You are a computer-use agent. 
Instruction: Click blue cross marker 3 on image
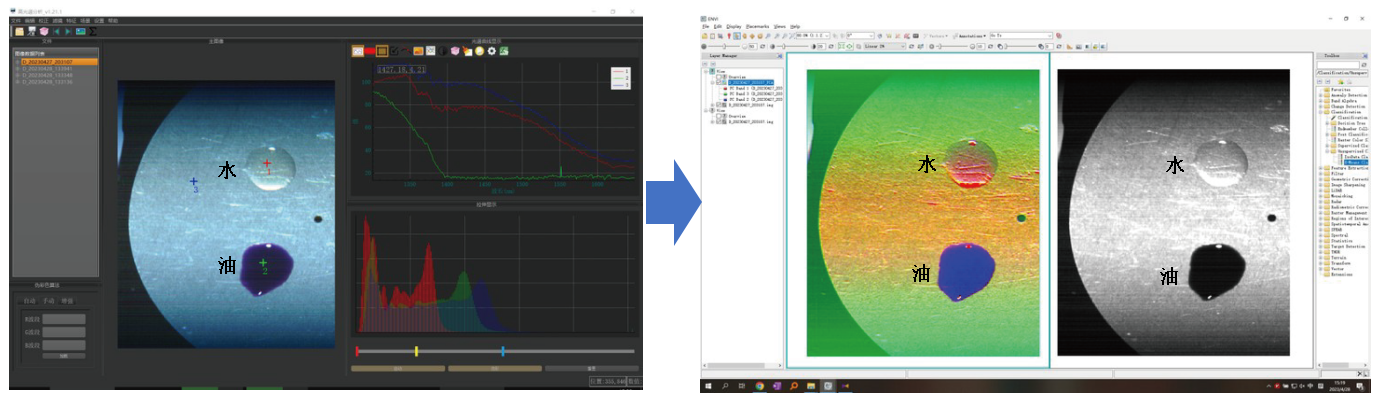point(194,182)
